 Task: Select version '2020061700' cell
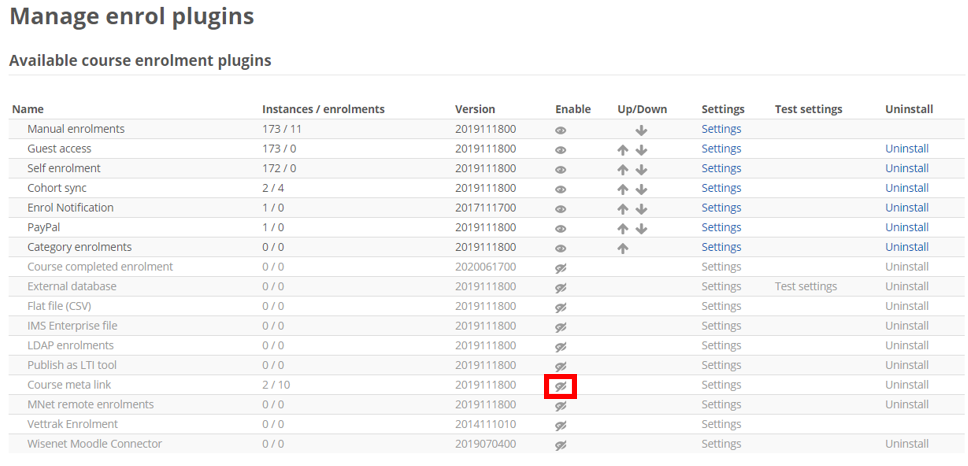coord(486,267)
